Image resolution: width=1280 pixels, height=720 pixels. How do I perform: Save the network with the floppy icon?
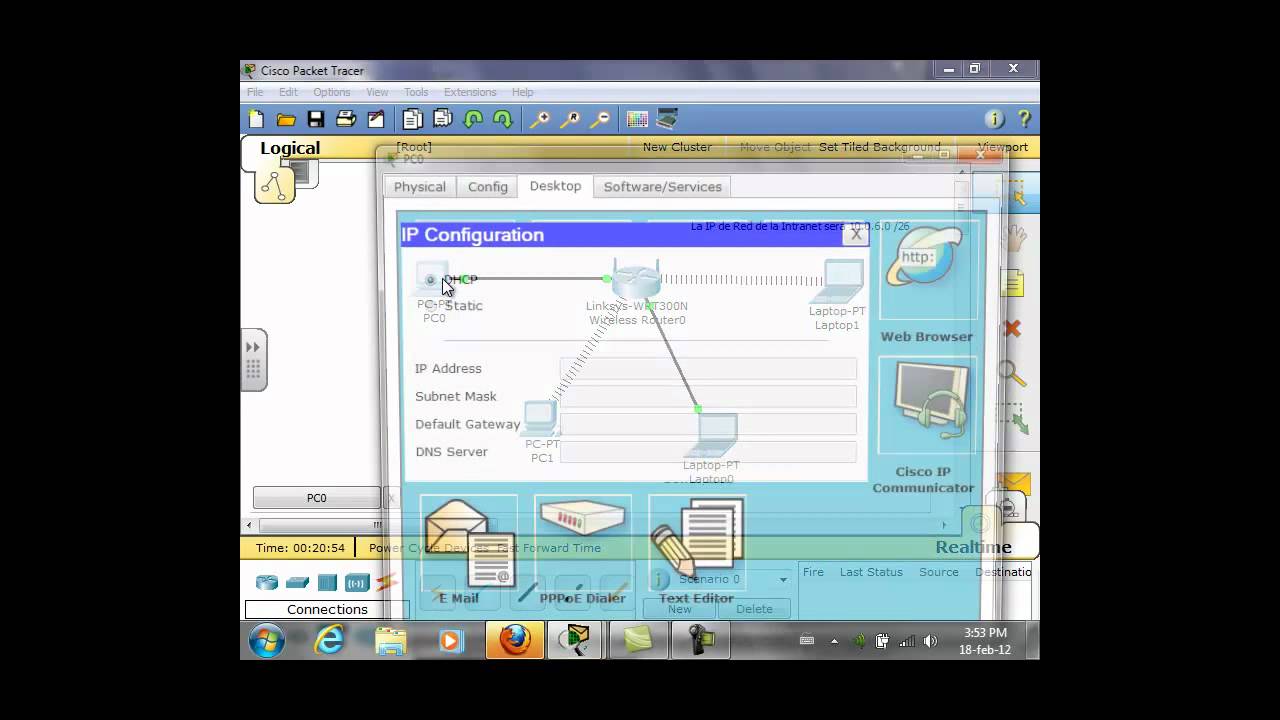[316, 119]
